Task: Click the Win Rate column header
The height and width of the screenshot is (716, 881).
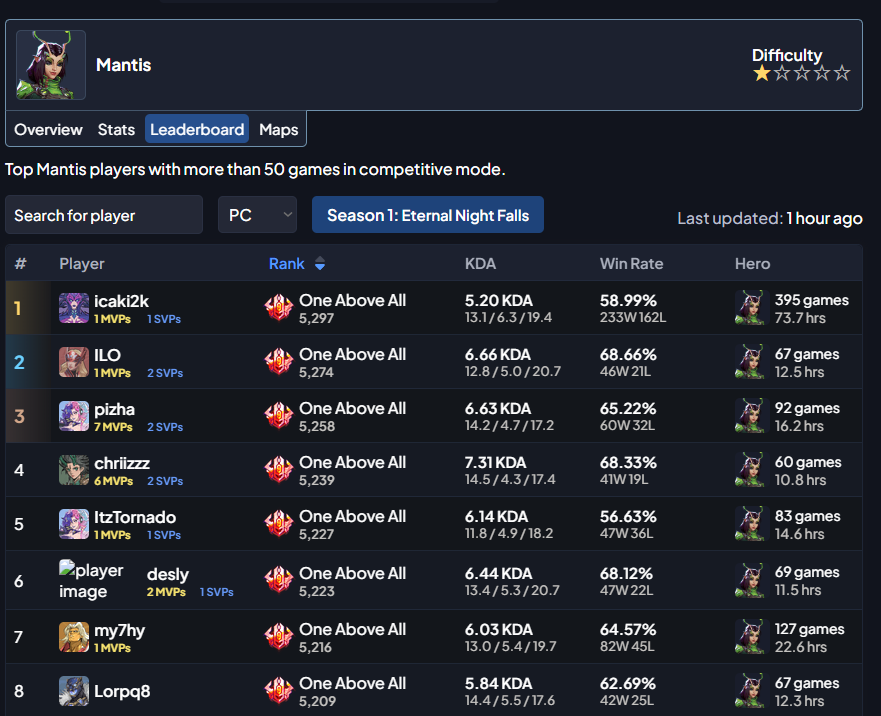Action: click(x=632, y=264)
